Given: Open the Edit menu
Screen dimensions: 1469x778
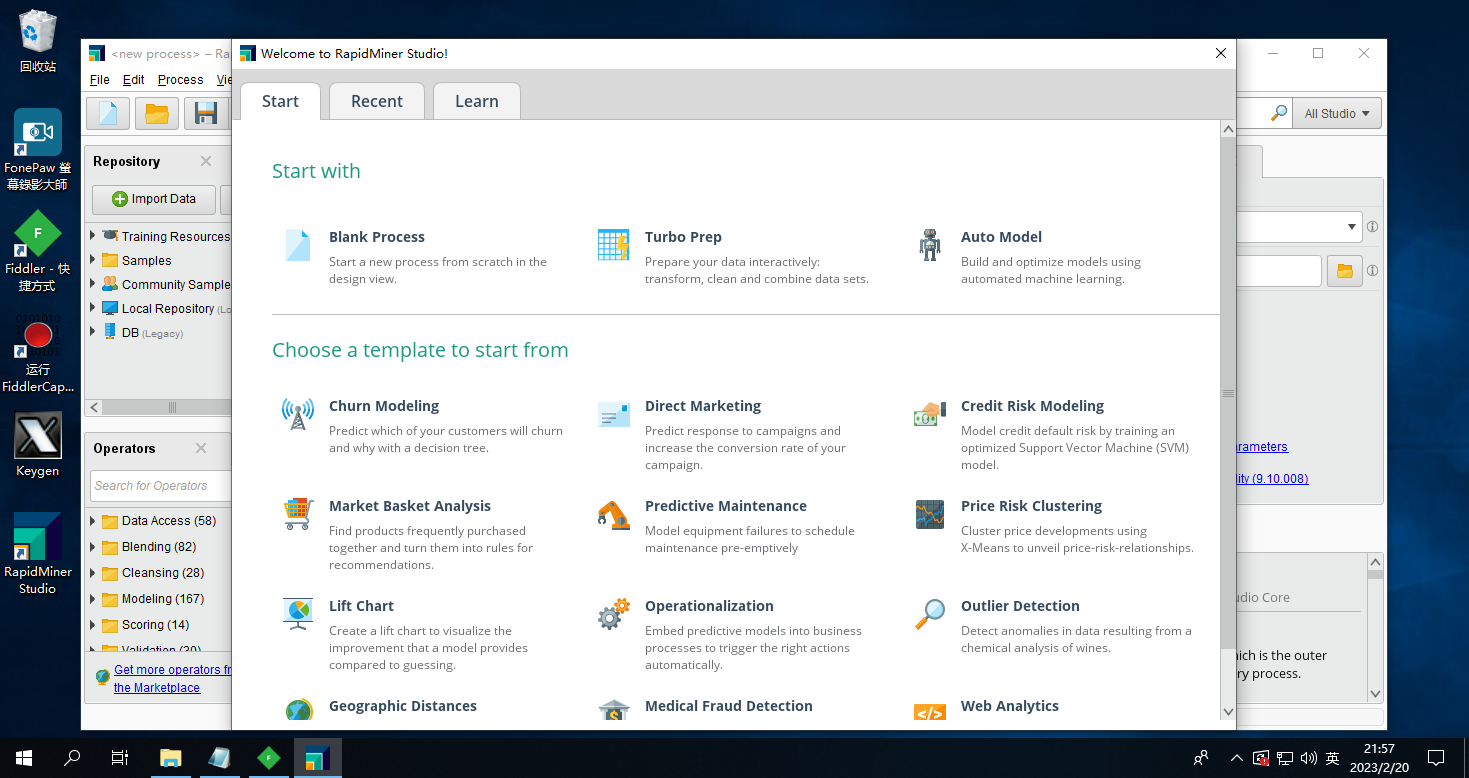Looking at the screenshot, I should pos(134,80).
